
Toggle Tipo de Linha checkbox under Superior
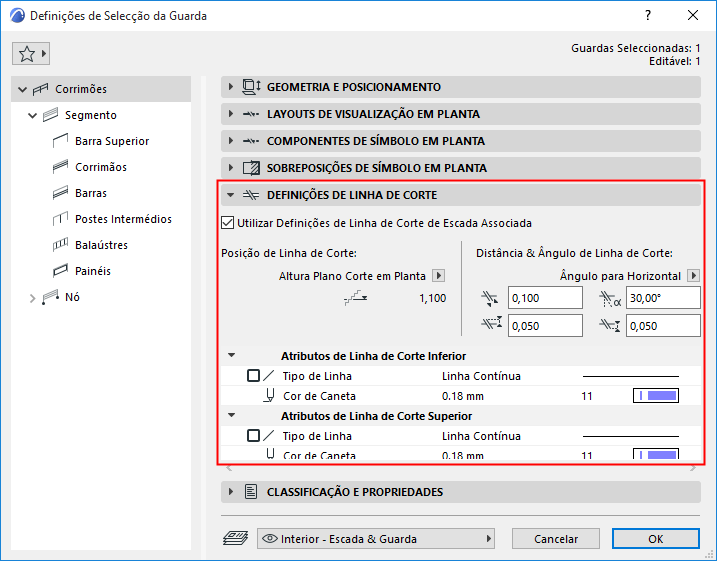(x=253, y=436)
